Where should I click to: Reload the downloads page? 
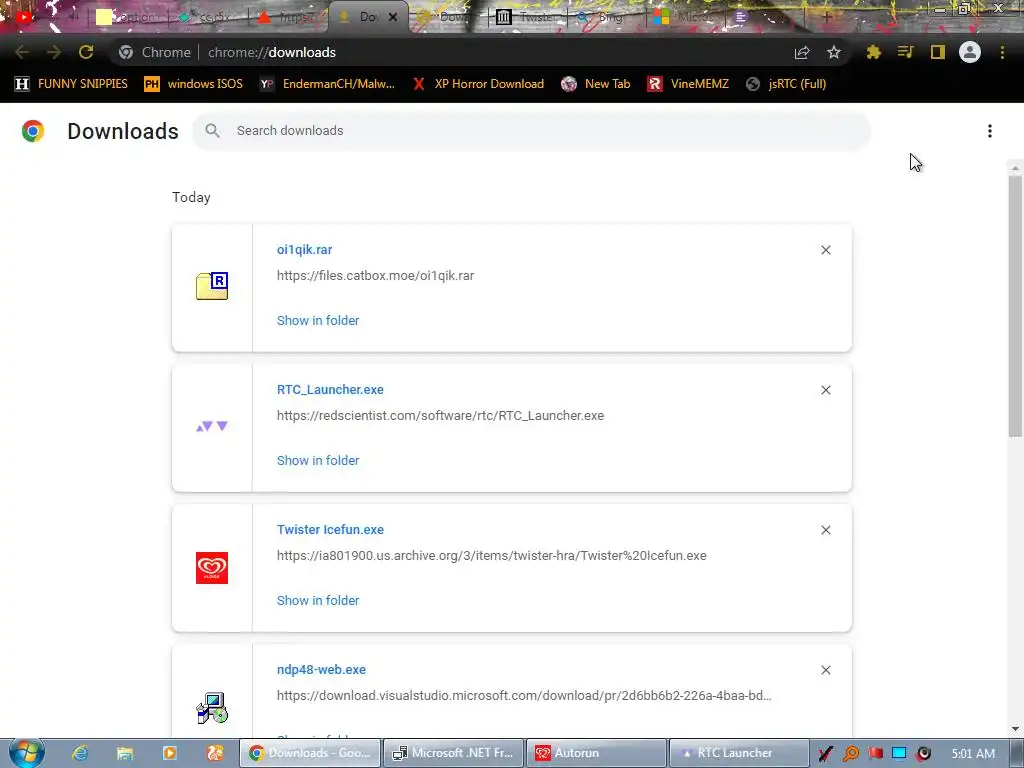pyautogui.click(x=86, y=52)
